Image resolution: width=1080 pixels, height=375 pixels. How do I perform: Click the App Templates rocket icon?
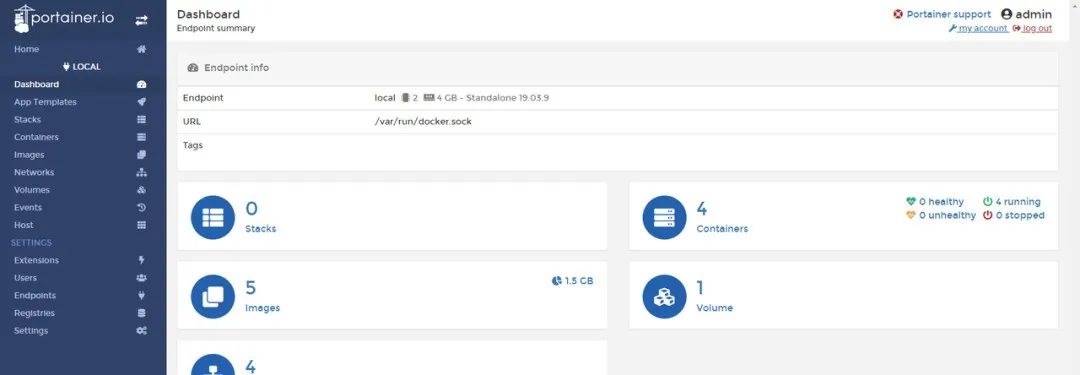(x=141, y=102)
